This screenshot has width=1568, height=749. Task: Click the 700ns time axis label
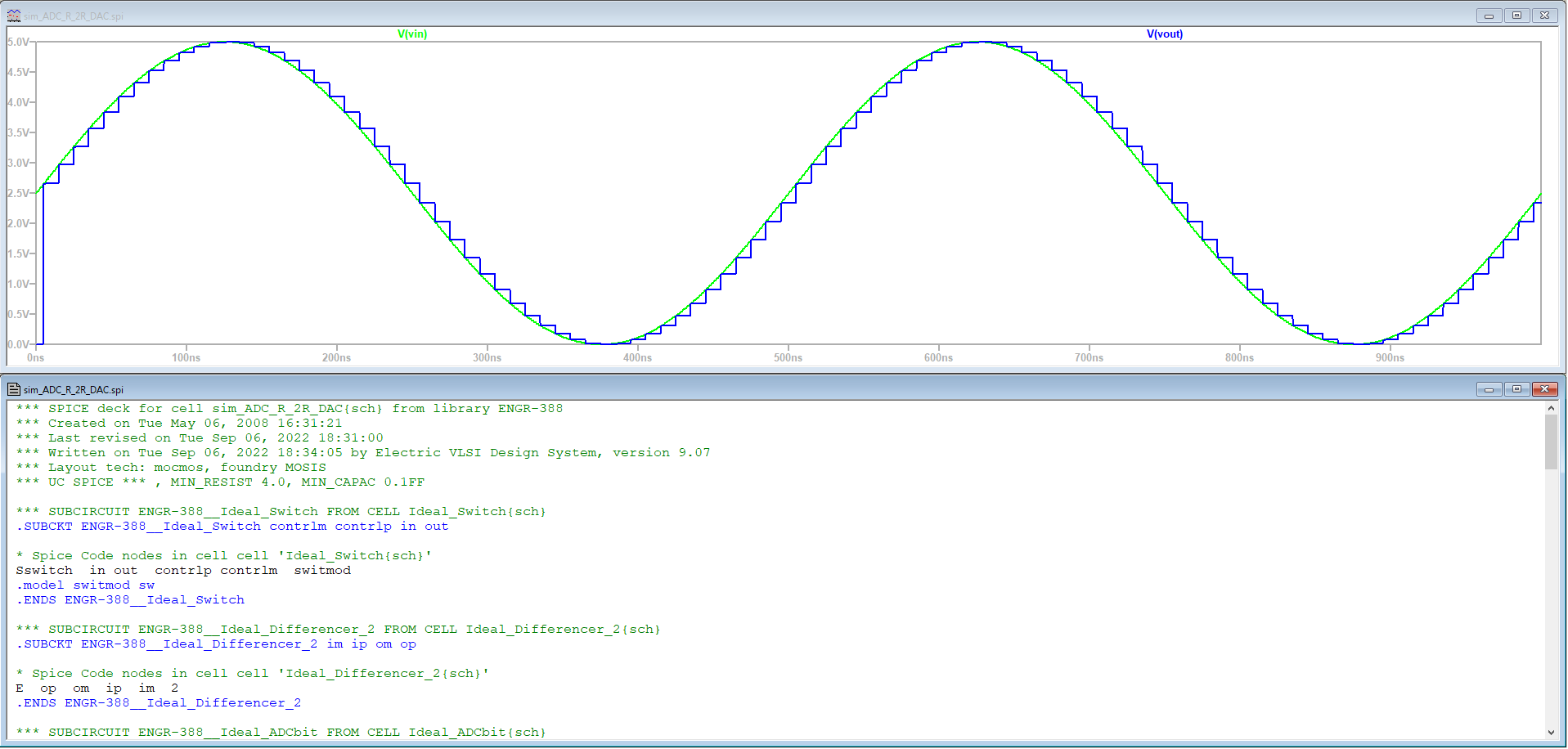(x=1089, y=357)
